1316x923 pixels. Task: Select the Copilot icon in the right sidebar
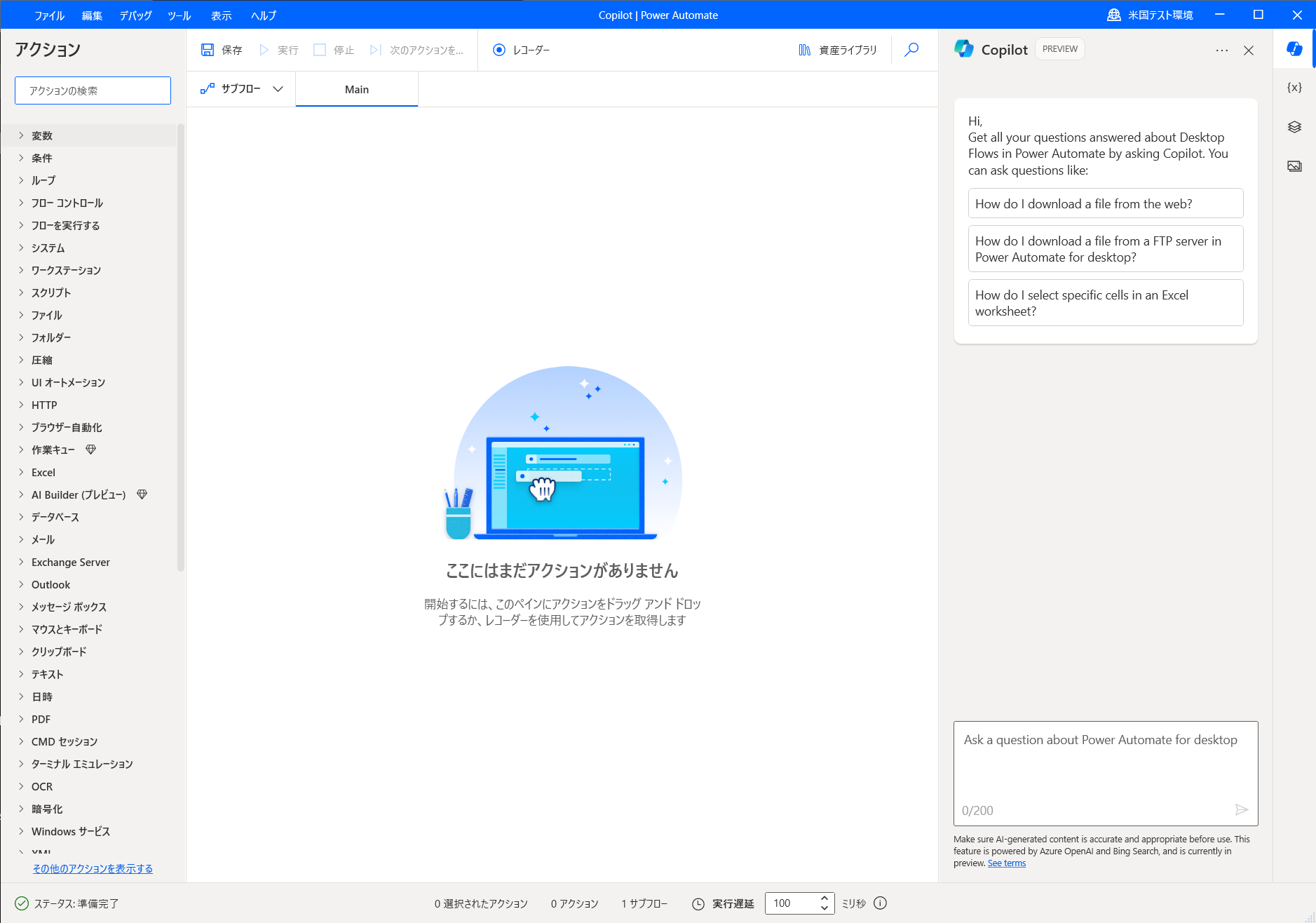tap(1294, 48)
